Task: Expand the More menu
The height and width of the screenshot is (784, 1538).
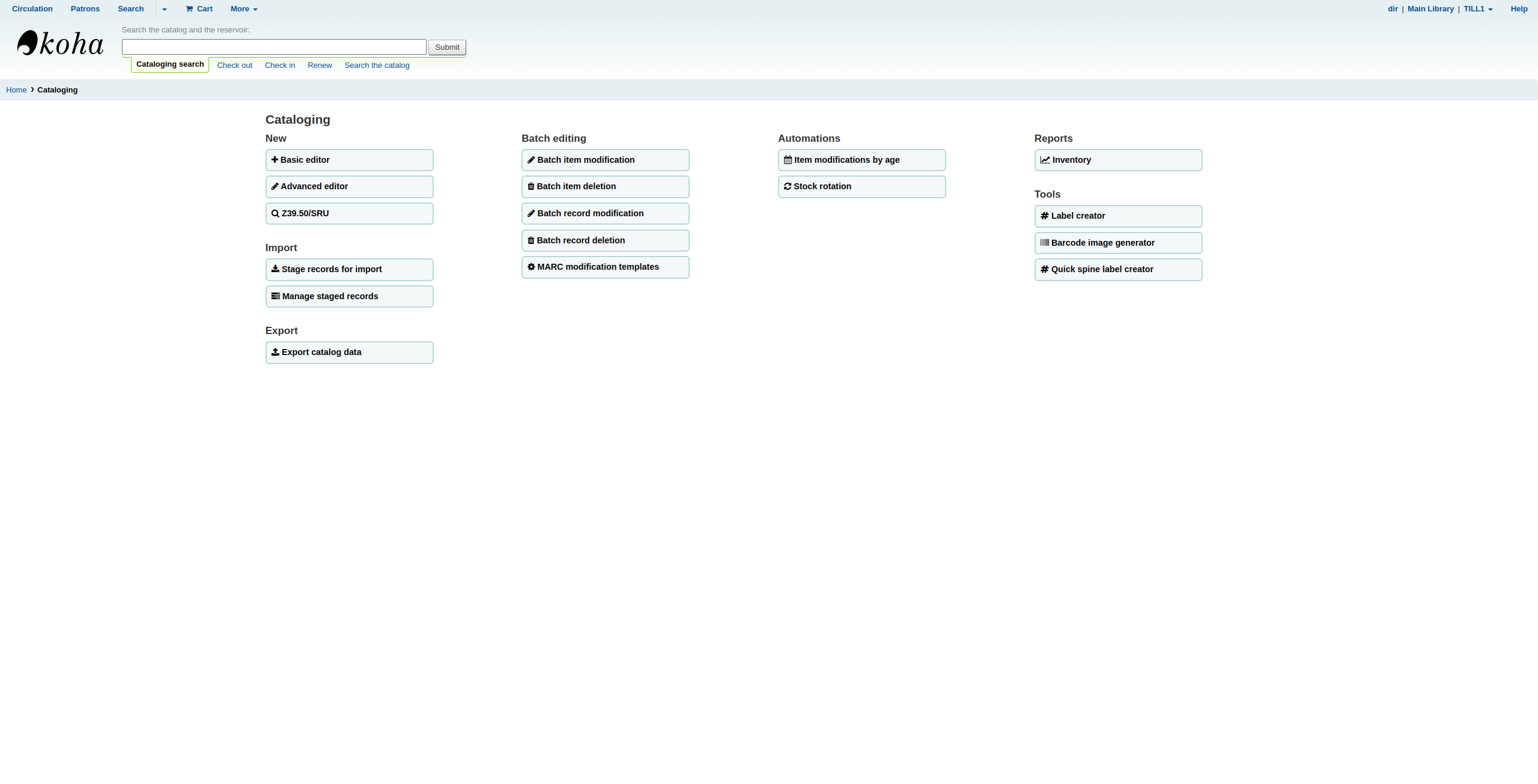Action: pos(244,9)
